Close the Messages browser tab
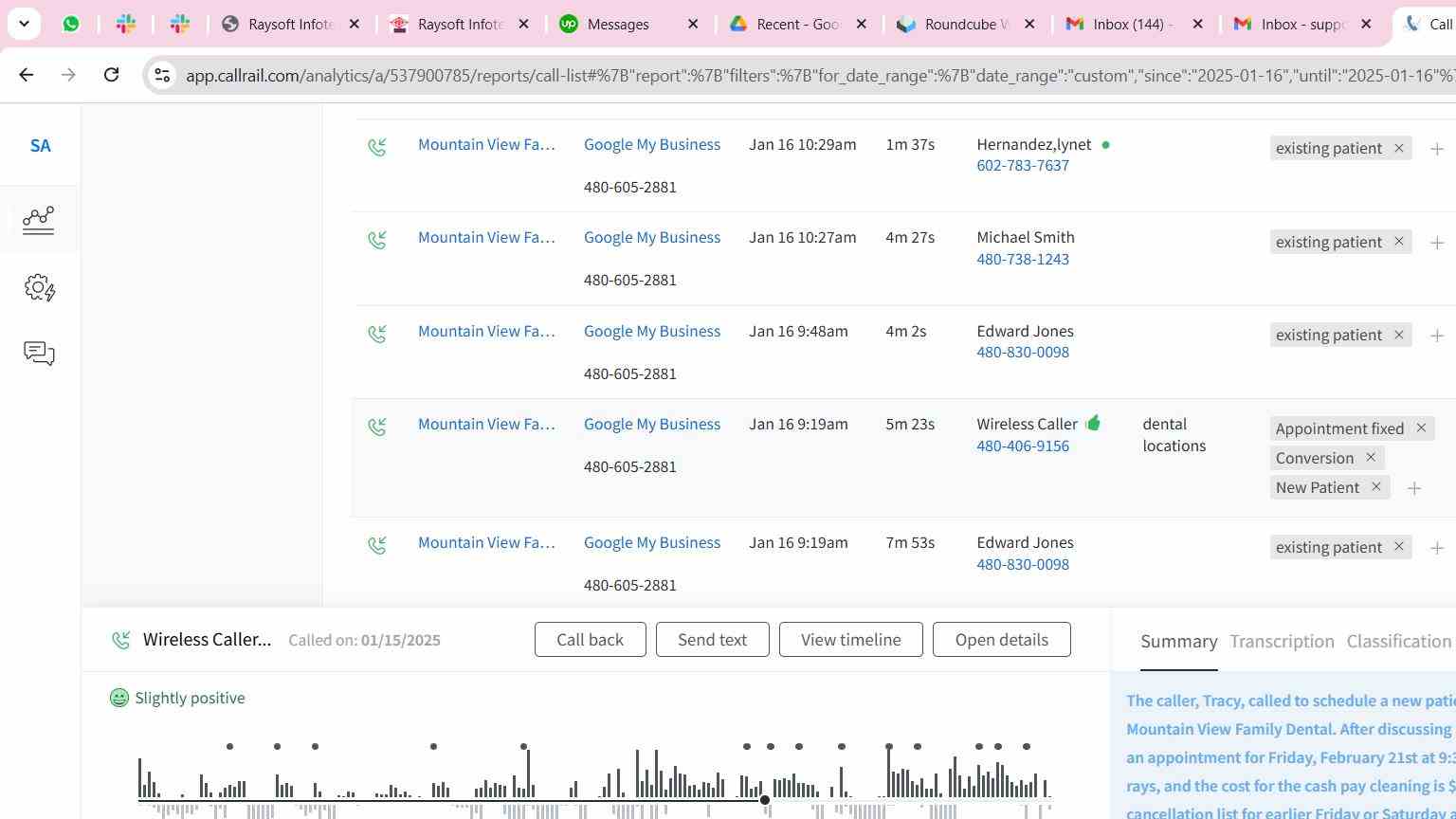1456x819 pixels. pos(693,24)
